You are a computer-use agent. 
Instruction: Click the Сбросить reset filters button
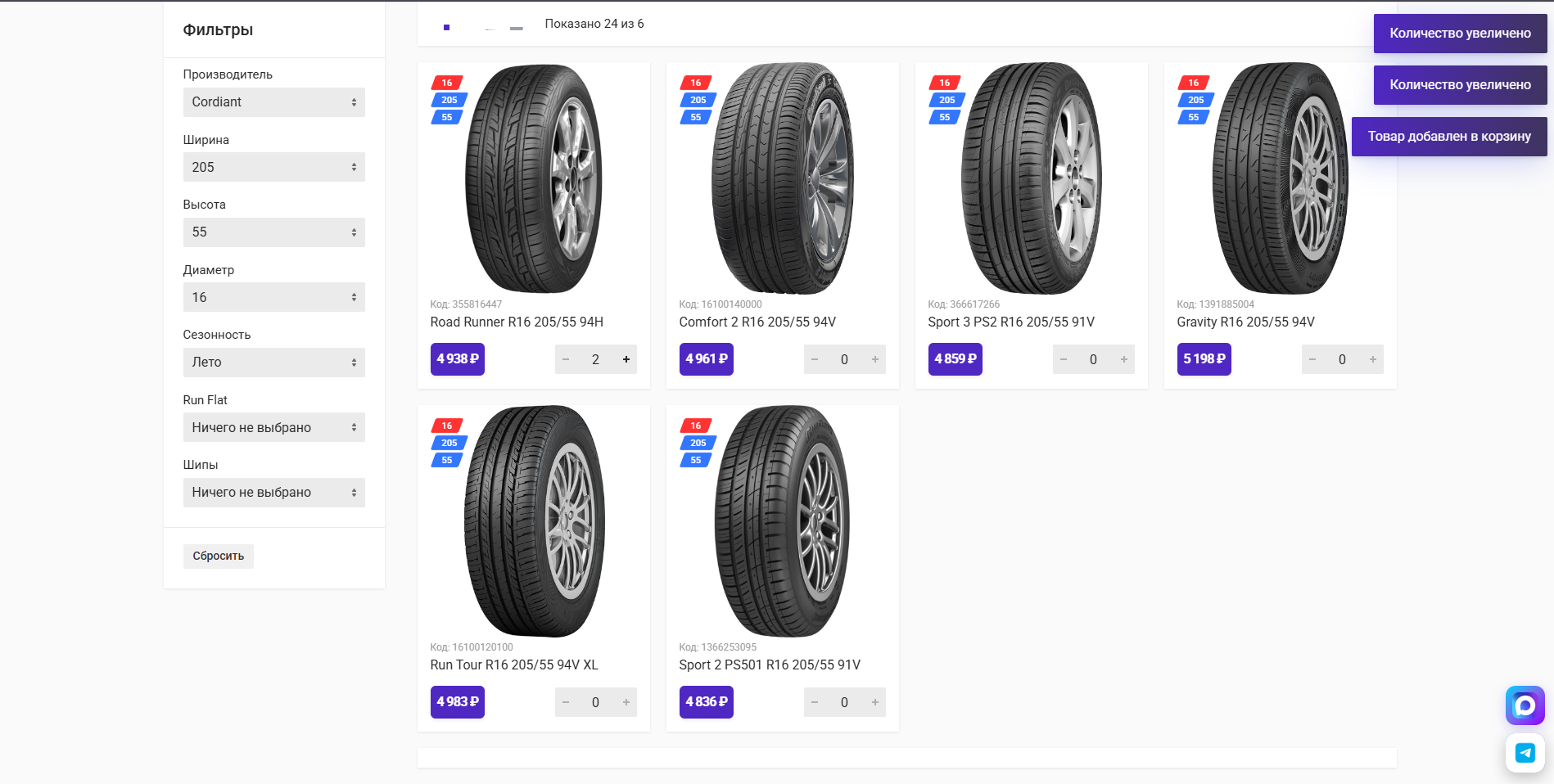218,556
